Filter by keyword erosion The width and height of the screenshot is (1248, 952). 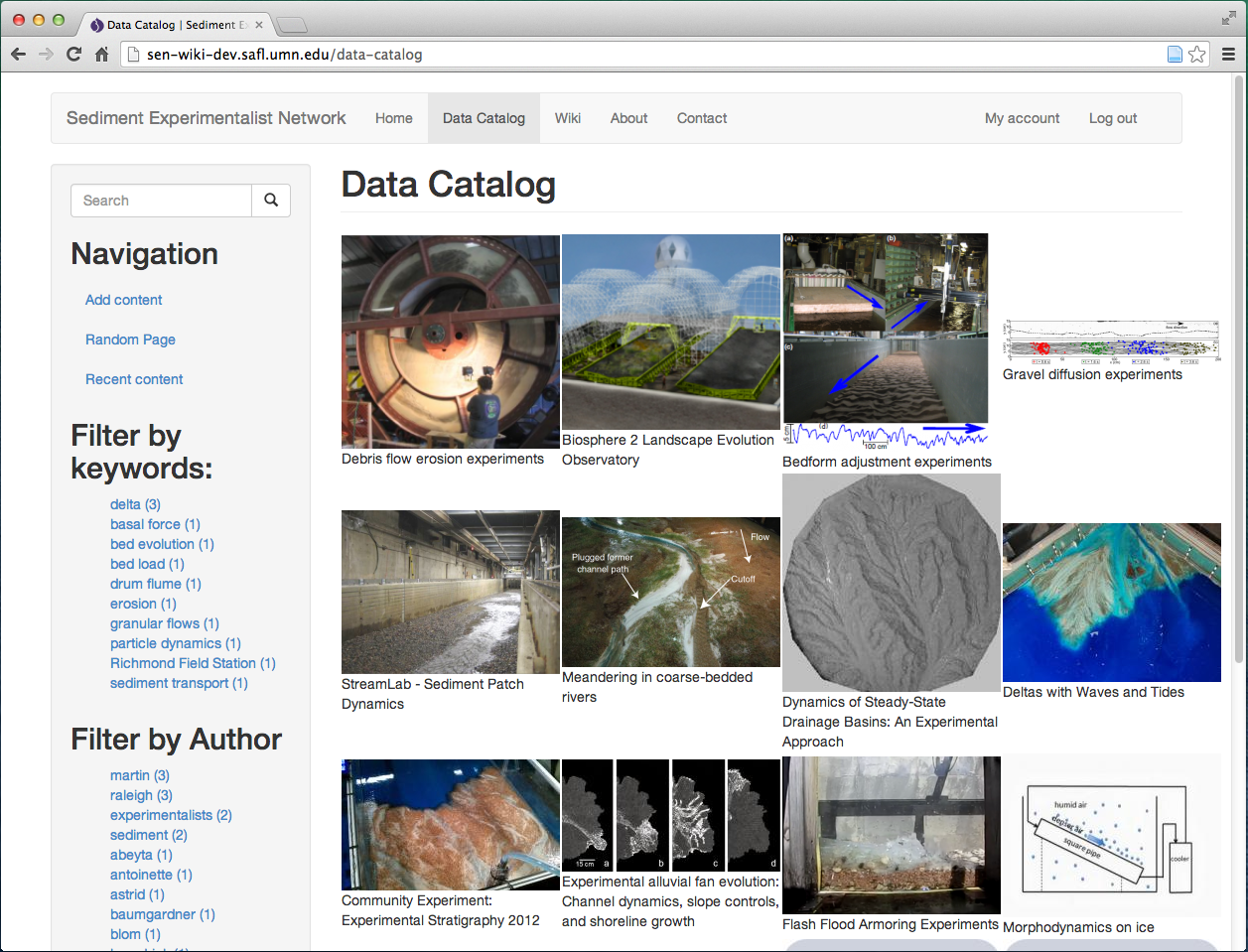[x=143, y=604]
